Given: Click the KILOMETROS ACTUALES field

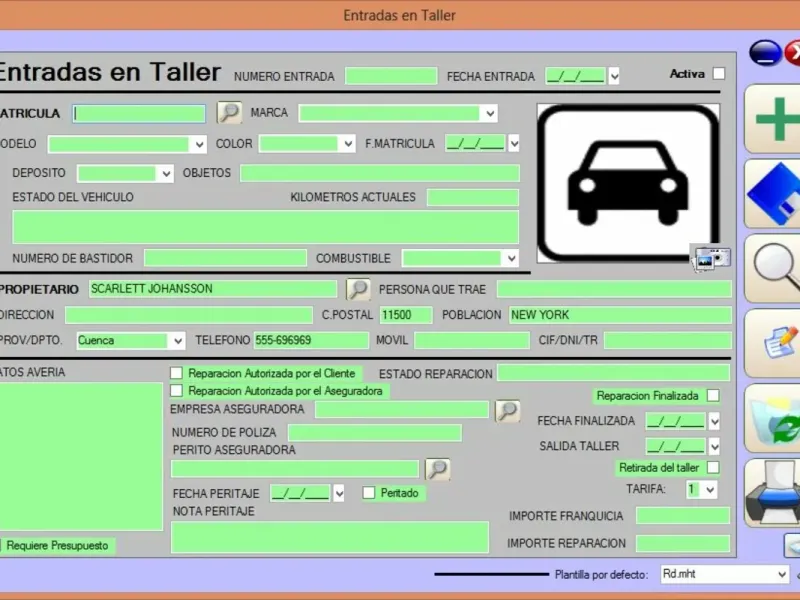Looking at the screenshot, I should 473,197.
